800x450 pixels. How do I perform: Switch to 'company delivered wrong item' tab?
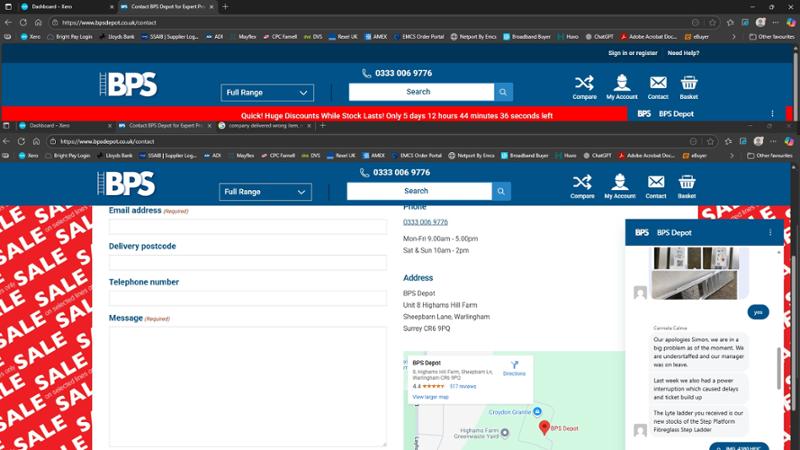tap(263, 126)
